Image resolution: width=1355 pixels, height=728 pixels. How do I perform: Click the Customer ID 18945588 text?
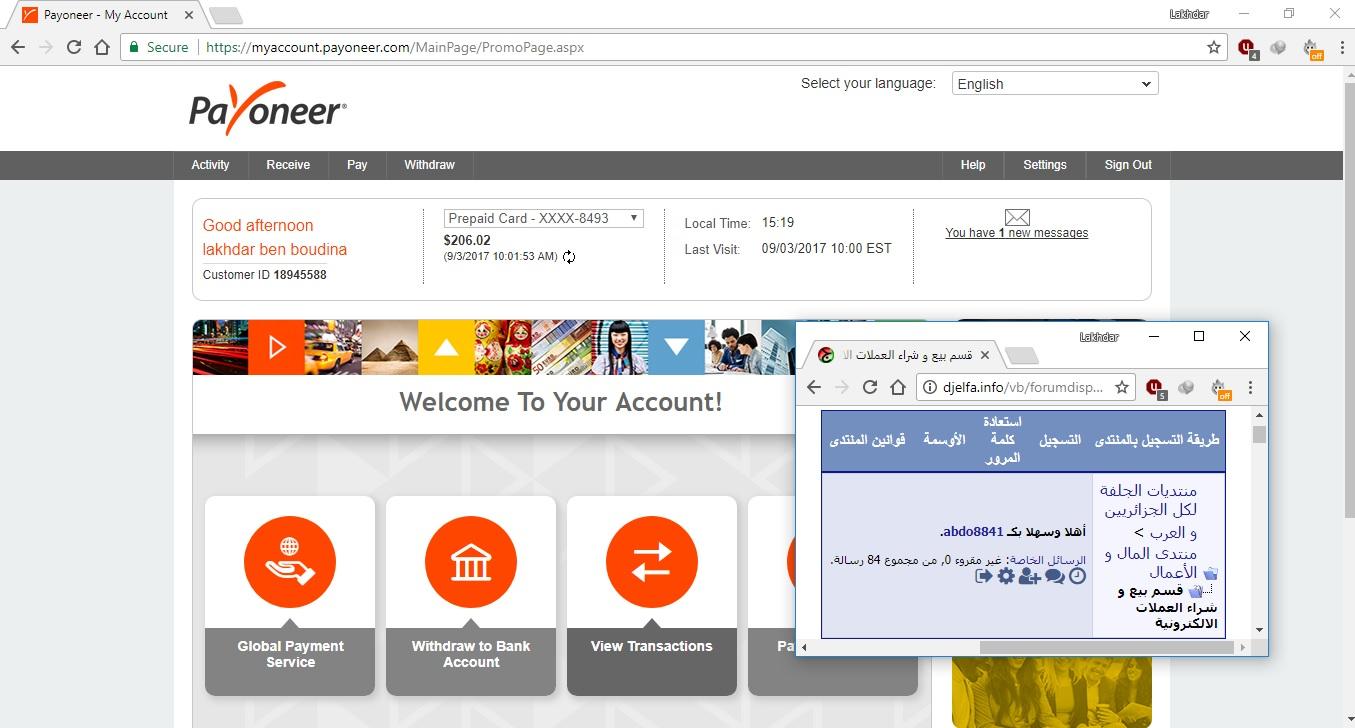(264, 275)
